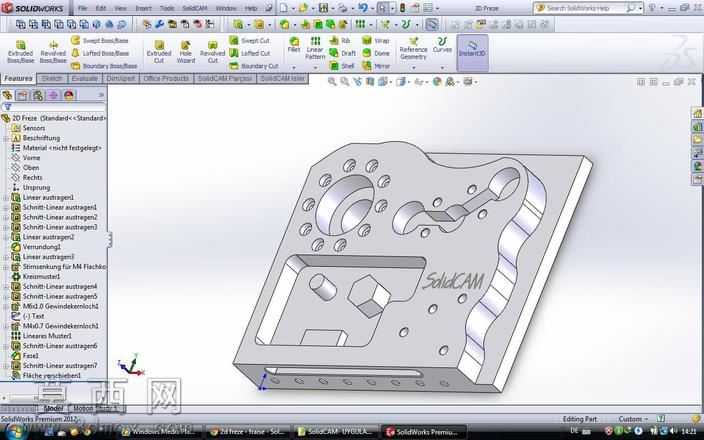Switch to the ConfigurationManager panel tab
The width and height of the screenshot is (704, 440).
[38, 95]
